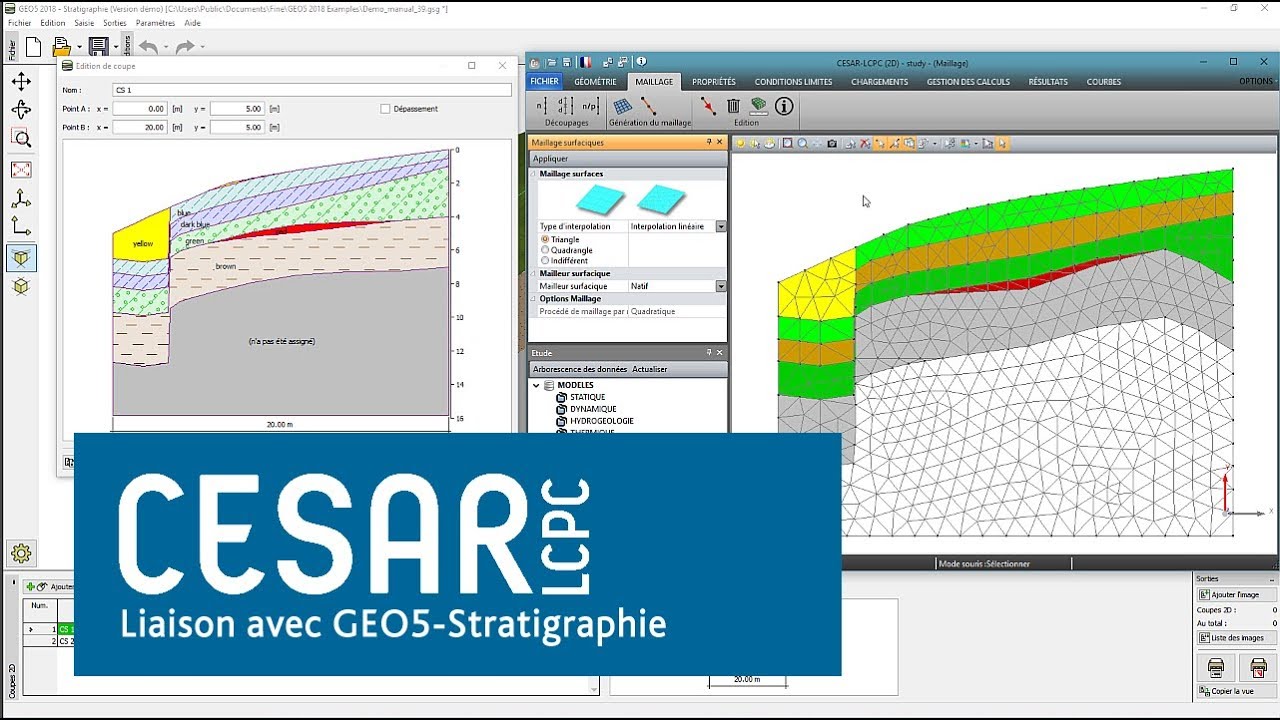Switch to the CHARGEMENTS tab
1280x720 pixels.
point(880,82)
